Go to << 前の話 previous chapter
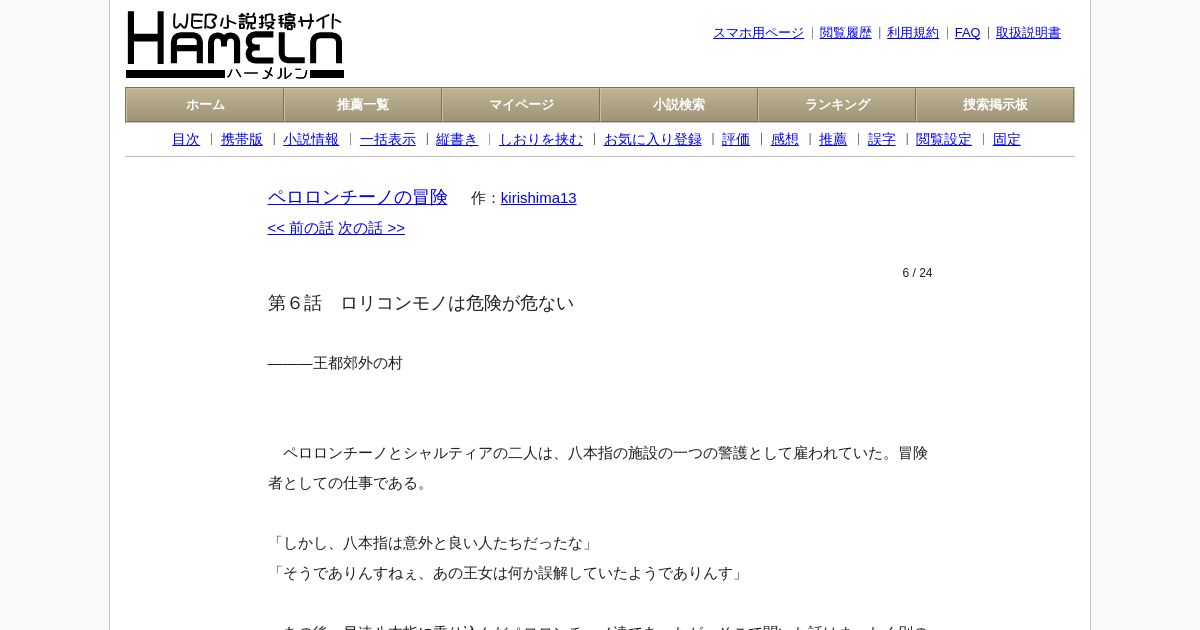This screenshot has width=1200, height=630. point(301,228)
